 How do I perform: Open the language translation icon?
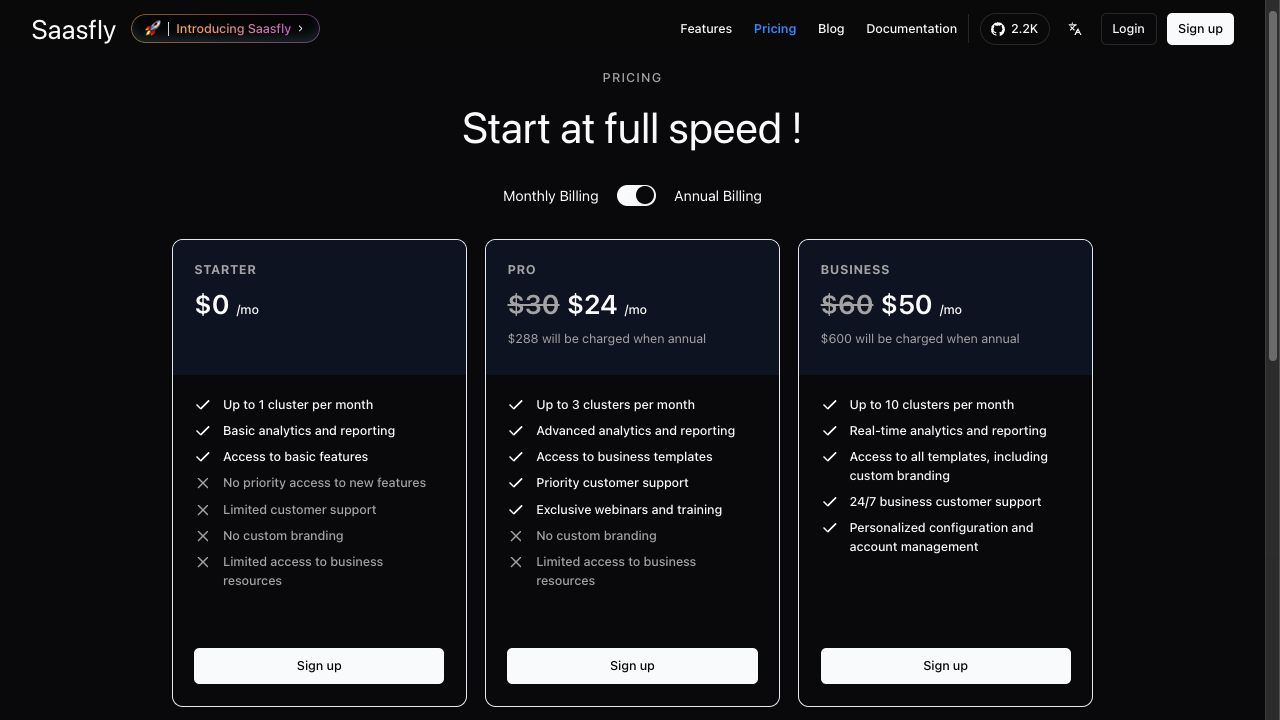[1075, 29]
